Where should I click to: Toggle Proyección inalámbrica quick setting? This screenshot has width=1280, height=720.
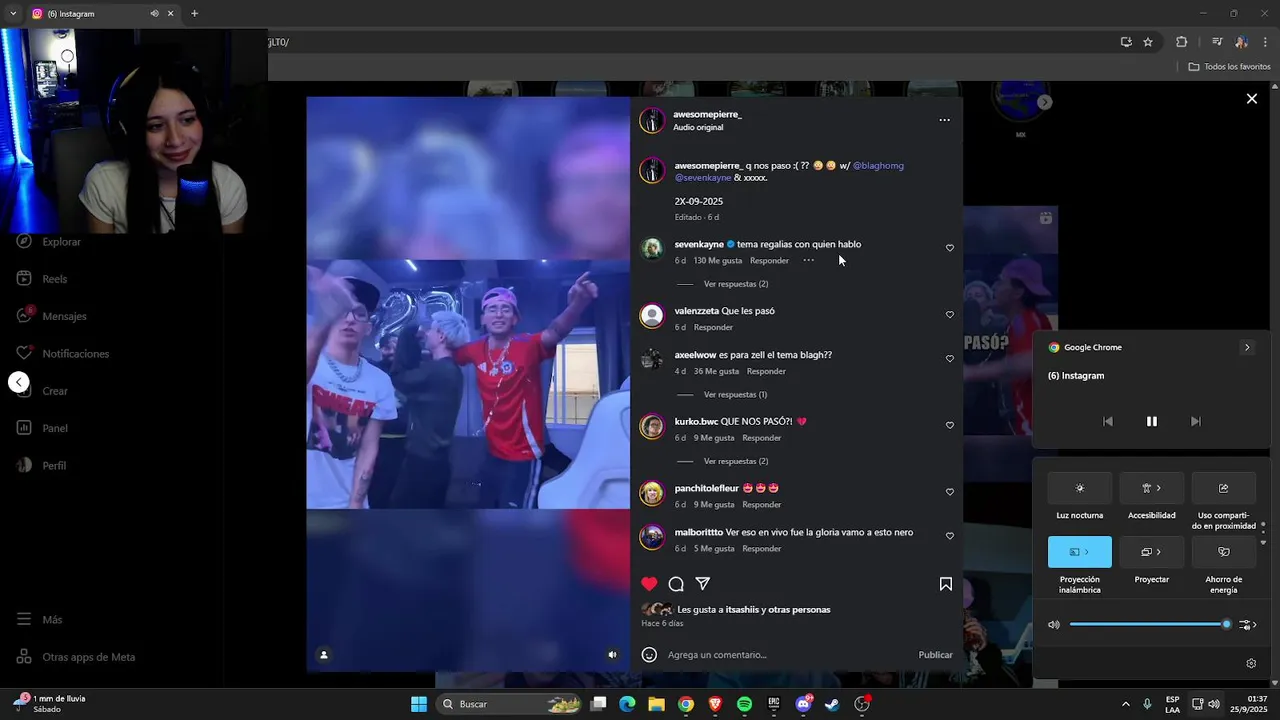[1080, 552]
